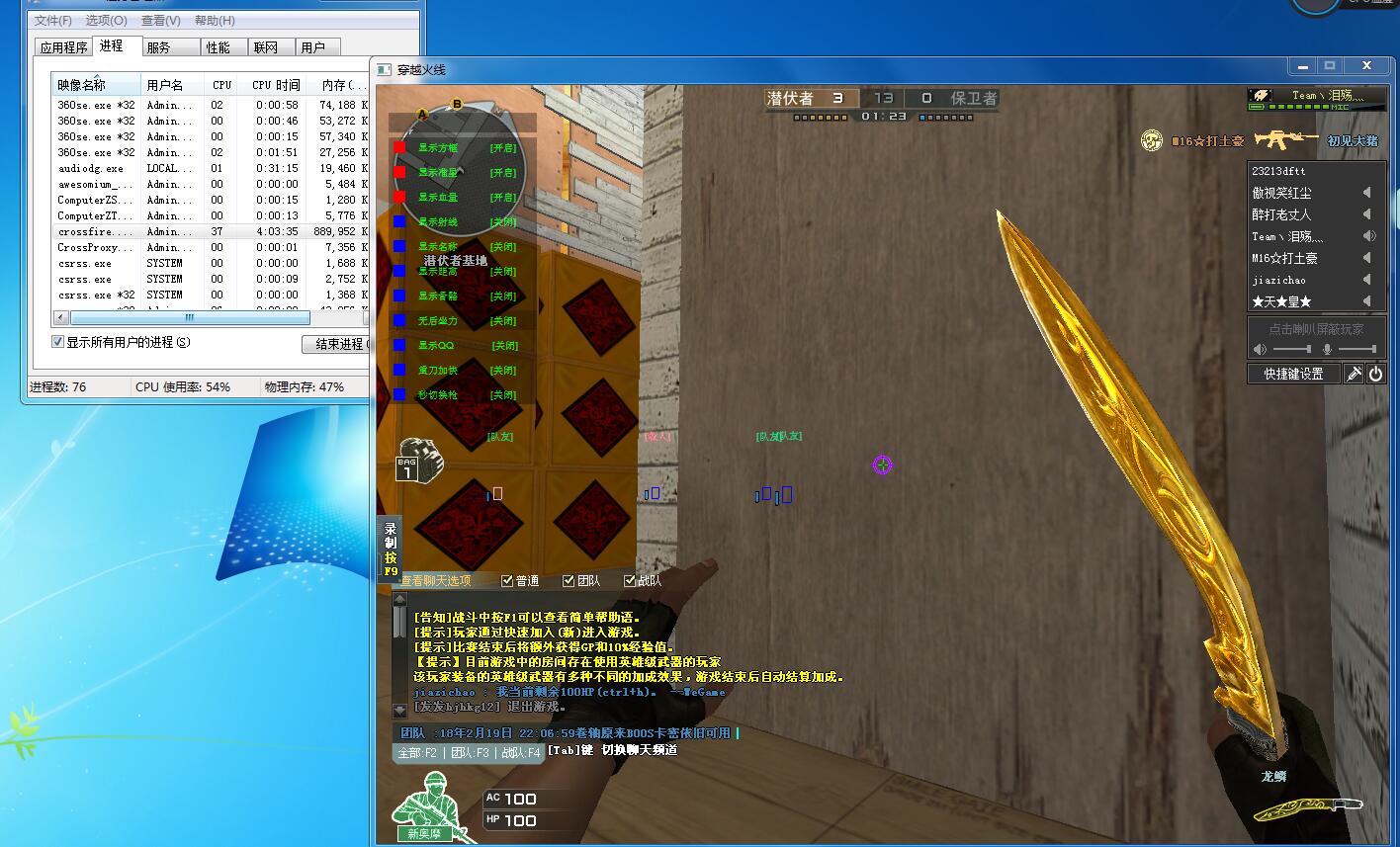Mute speaker icon next to 醉打老丈人

point(1367,214)
